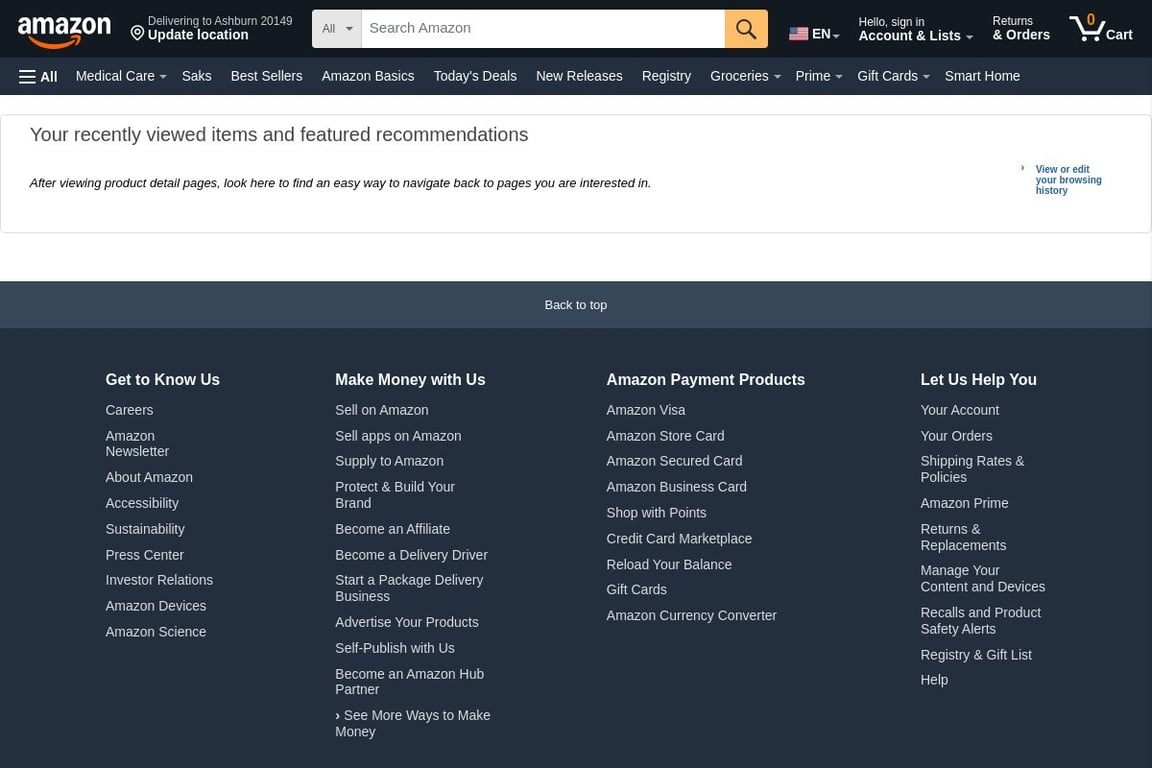Open Gift Cards footer link
Screen dimensions: 1152x768
pyautogui.click(x=636, y=590)
